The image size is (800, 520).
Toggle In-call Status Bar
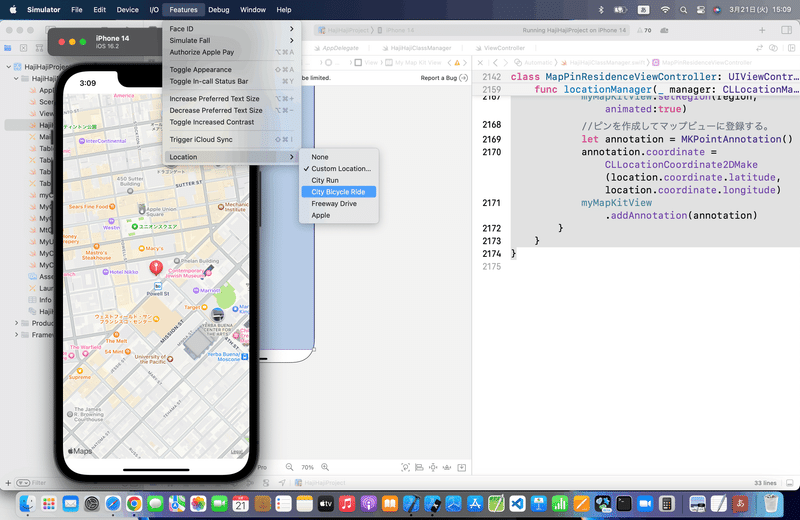coord(232,81)
